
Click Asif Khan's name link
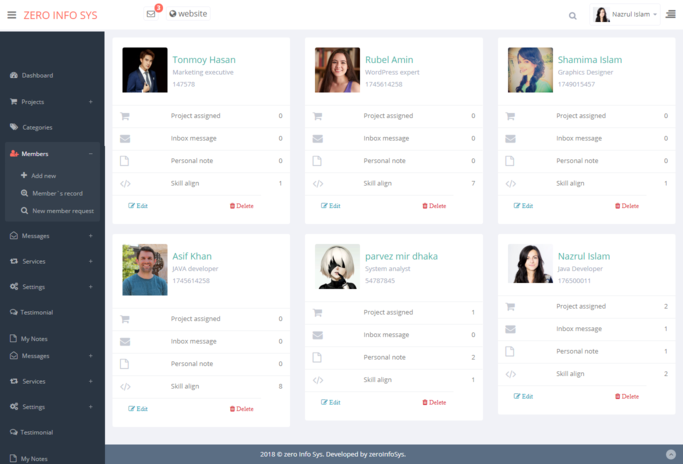(192, 257)
